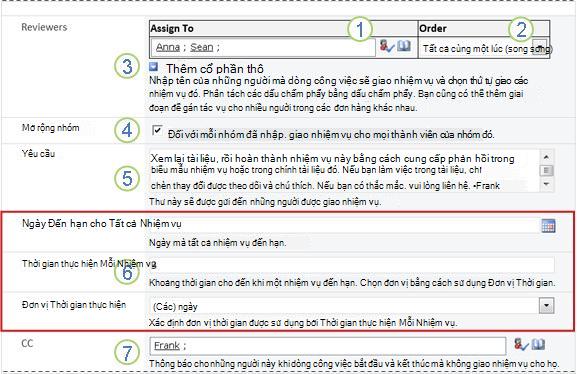Expand the '(Các) ngày' duration units dropdown

tap(546, 306)
